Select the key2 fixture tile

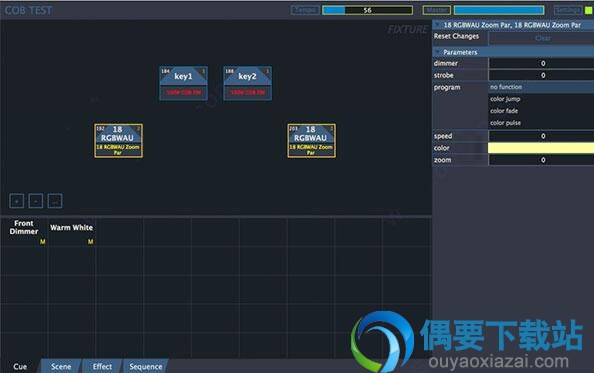tap(247, 83)
